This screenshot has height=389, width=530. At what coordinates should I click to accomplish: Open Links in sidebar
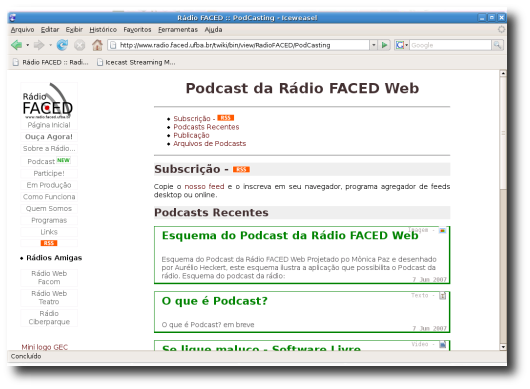49,232
